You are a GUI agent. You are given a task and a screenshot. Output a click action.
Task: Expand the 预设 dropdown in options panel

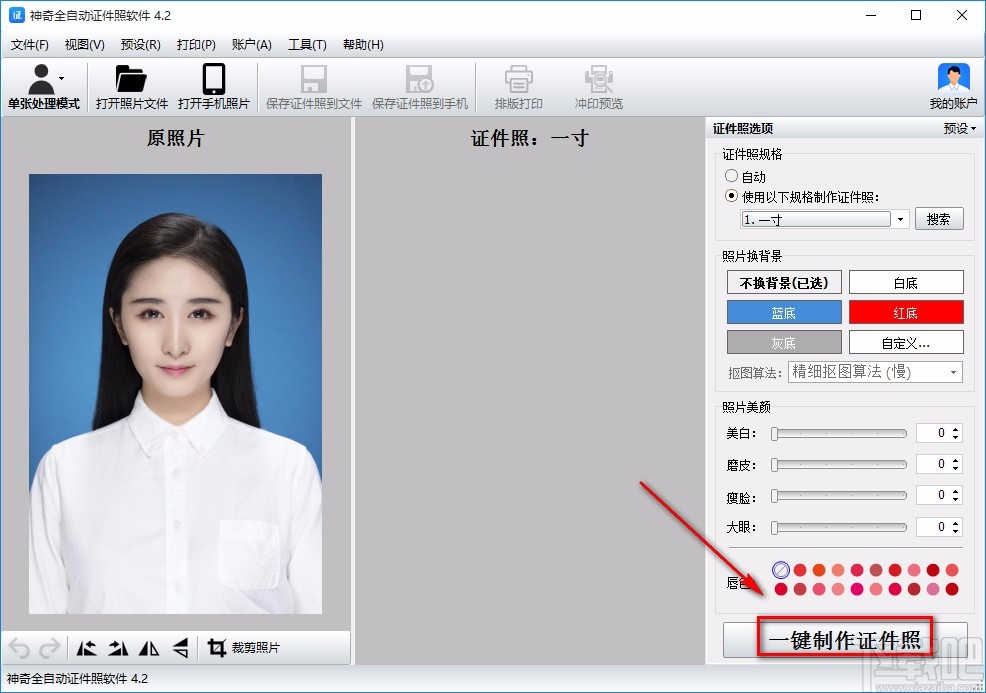(959, 129)
